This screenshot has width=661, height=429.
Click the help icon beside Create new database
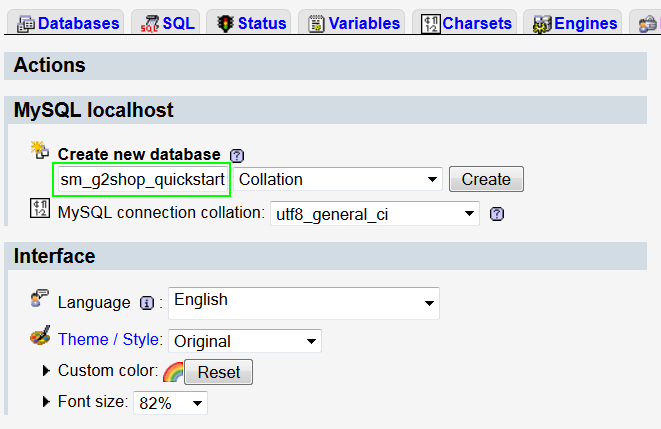pos(237,156)
